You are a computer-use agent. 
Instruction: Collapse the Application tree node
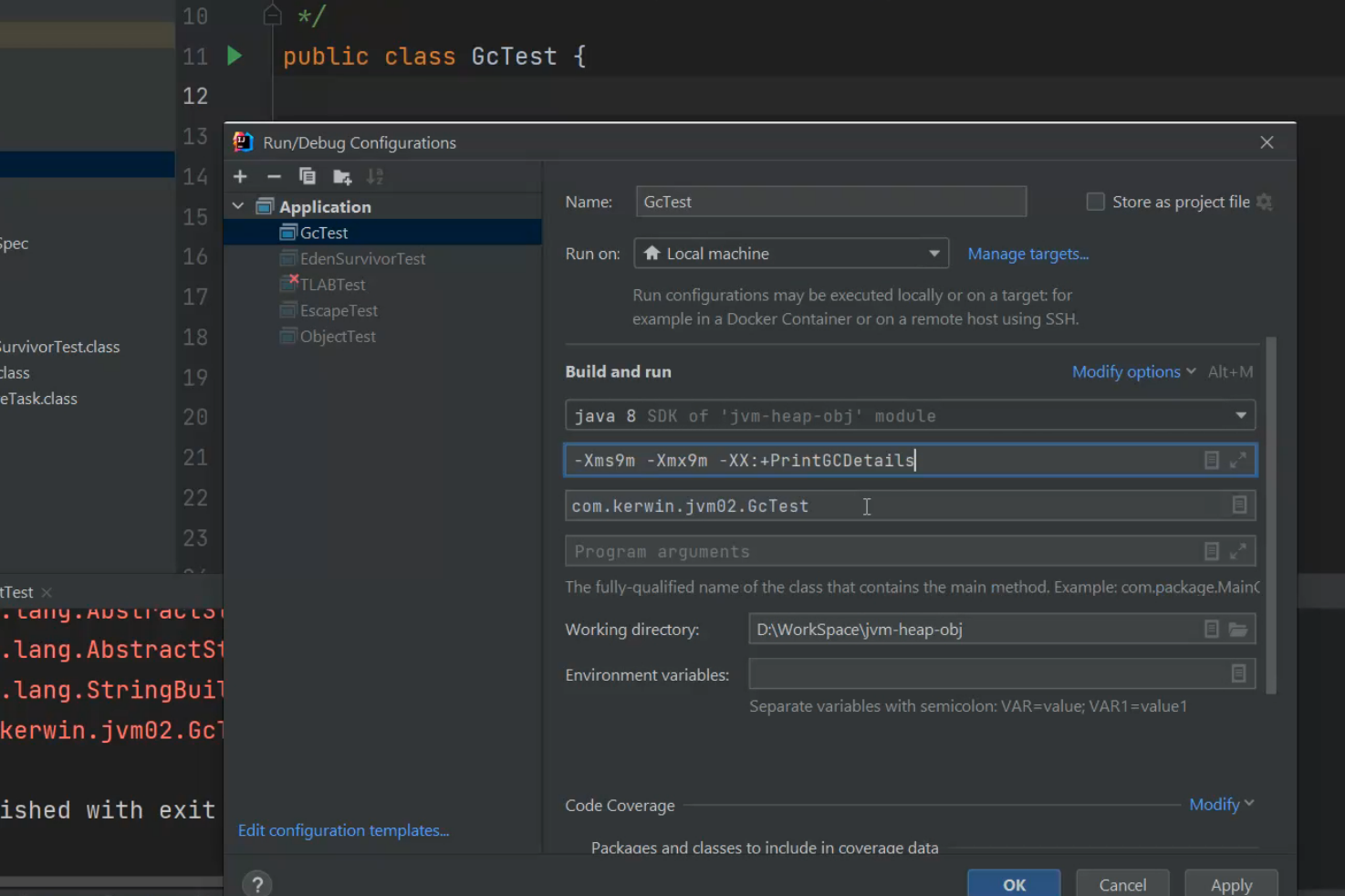[x=238, y=207]
